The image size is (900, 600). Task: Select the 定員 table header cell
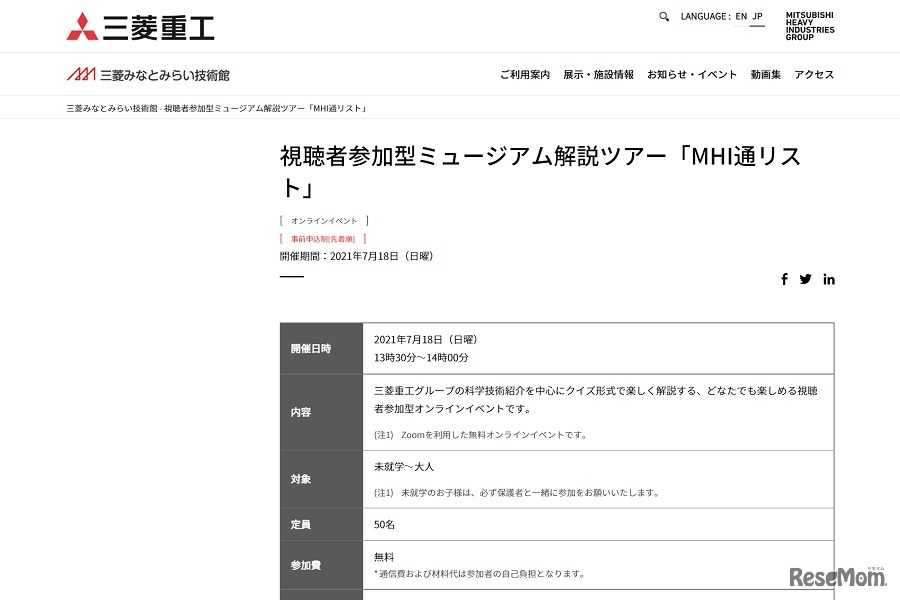(321, 524)
